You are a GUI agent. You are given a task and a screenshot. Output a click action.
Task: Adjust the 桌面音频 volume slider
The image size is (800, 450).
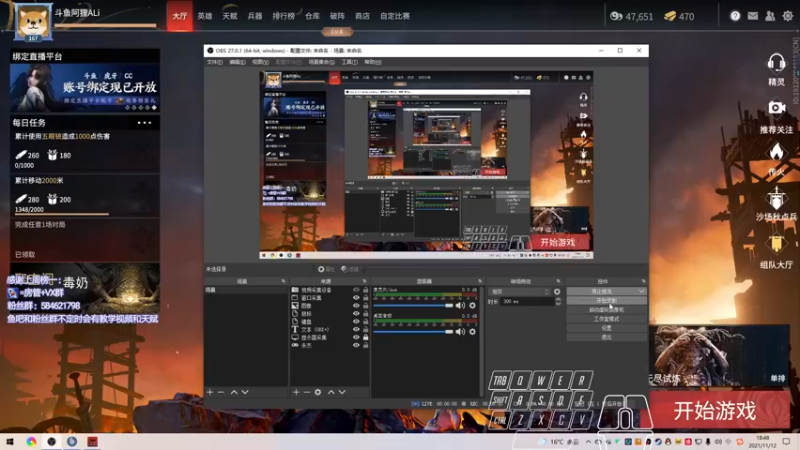click(413, 332)
